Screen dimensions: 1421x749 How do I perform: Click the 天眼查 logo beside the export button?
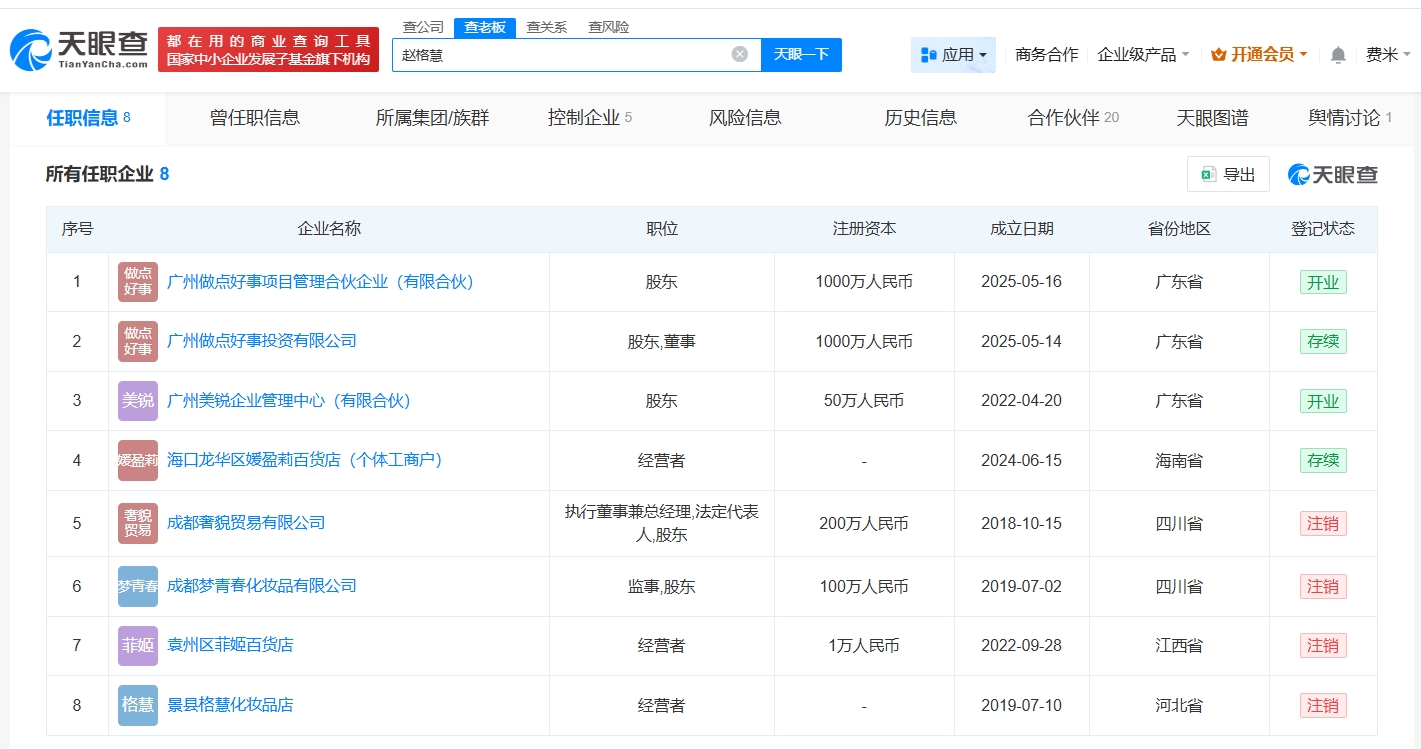pos(1333,174)
